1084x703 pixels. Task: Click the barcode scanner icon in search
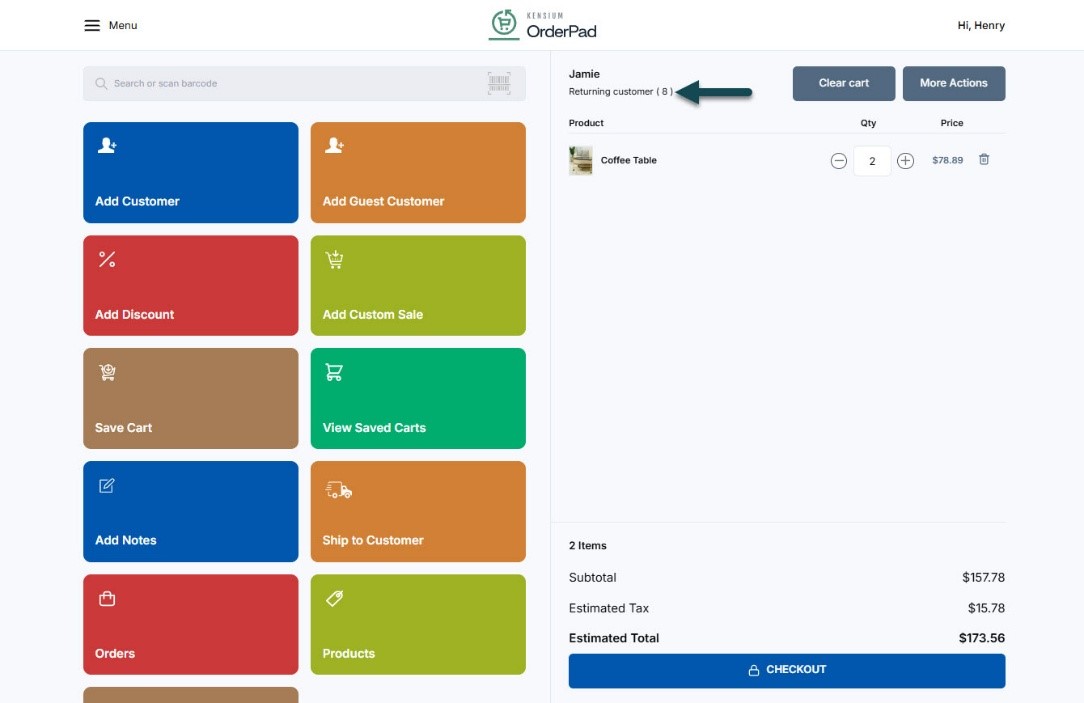[x=499, y=83]
